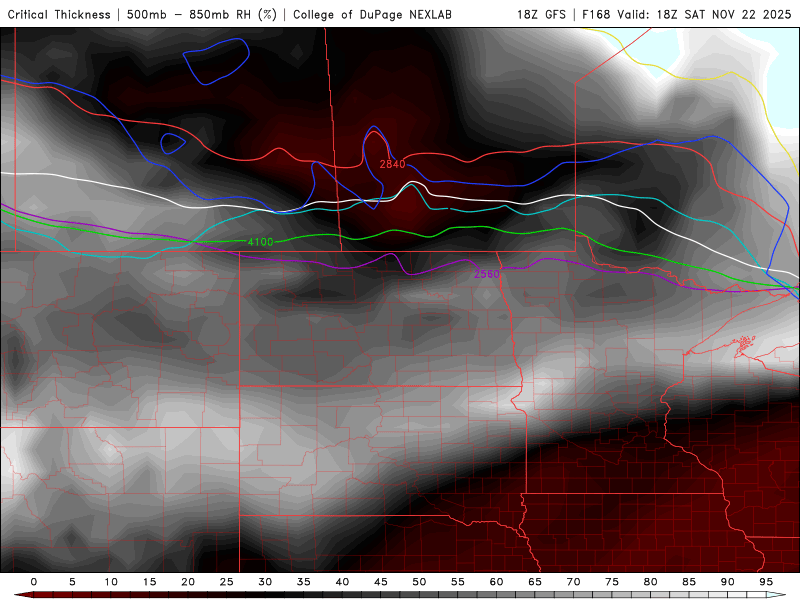Click the "F168" forecast hour text
The width and height of the screenshot is (800, 600).
click(x=596, y=15)
